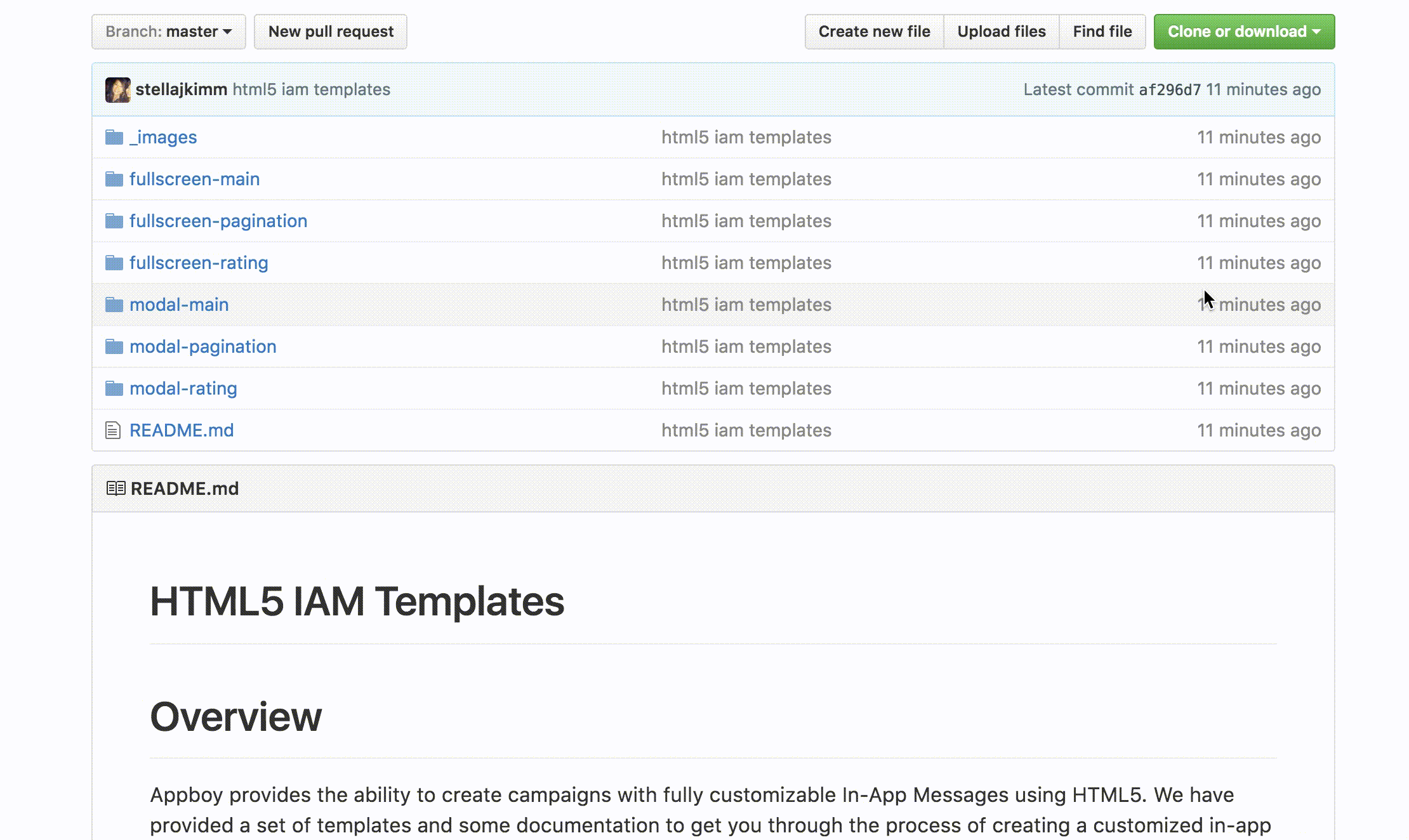Click stellajkimm's avatar thumbnail
The width and height of the screenshot is (1409, 840).
click(118, 89)
